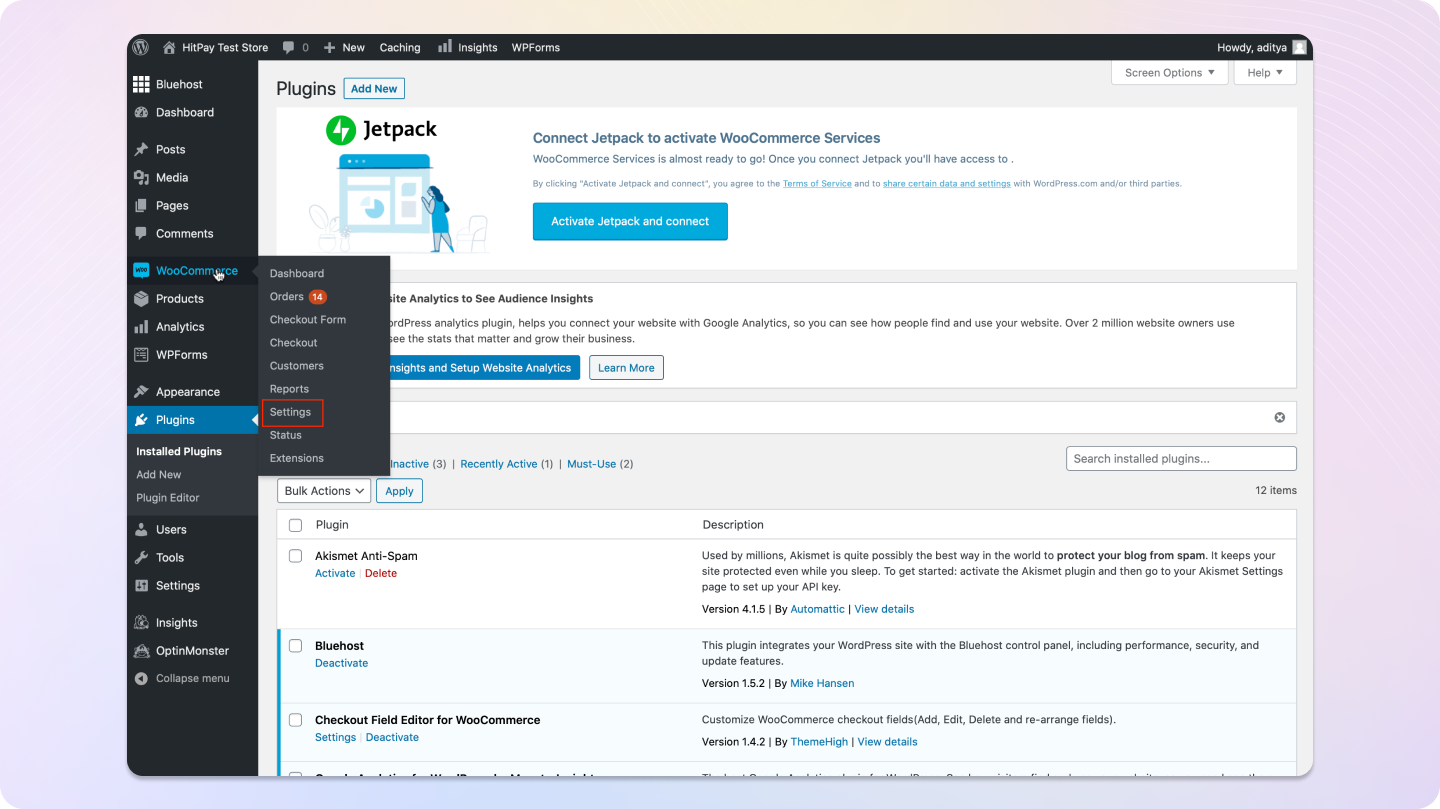Click Apply bulk action button
This screenshot has width=1440, height=809.
point(399,490)
